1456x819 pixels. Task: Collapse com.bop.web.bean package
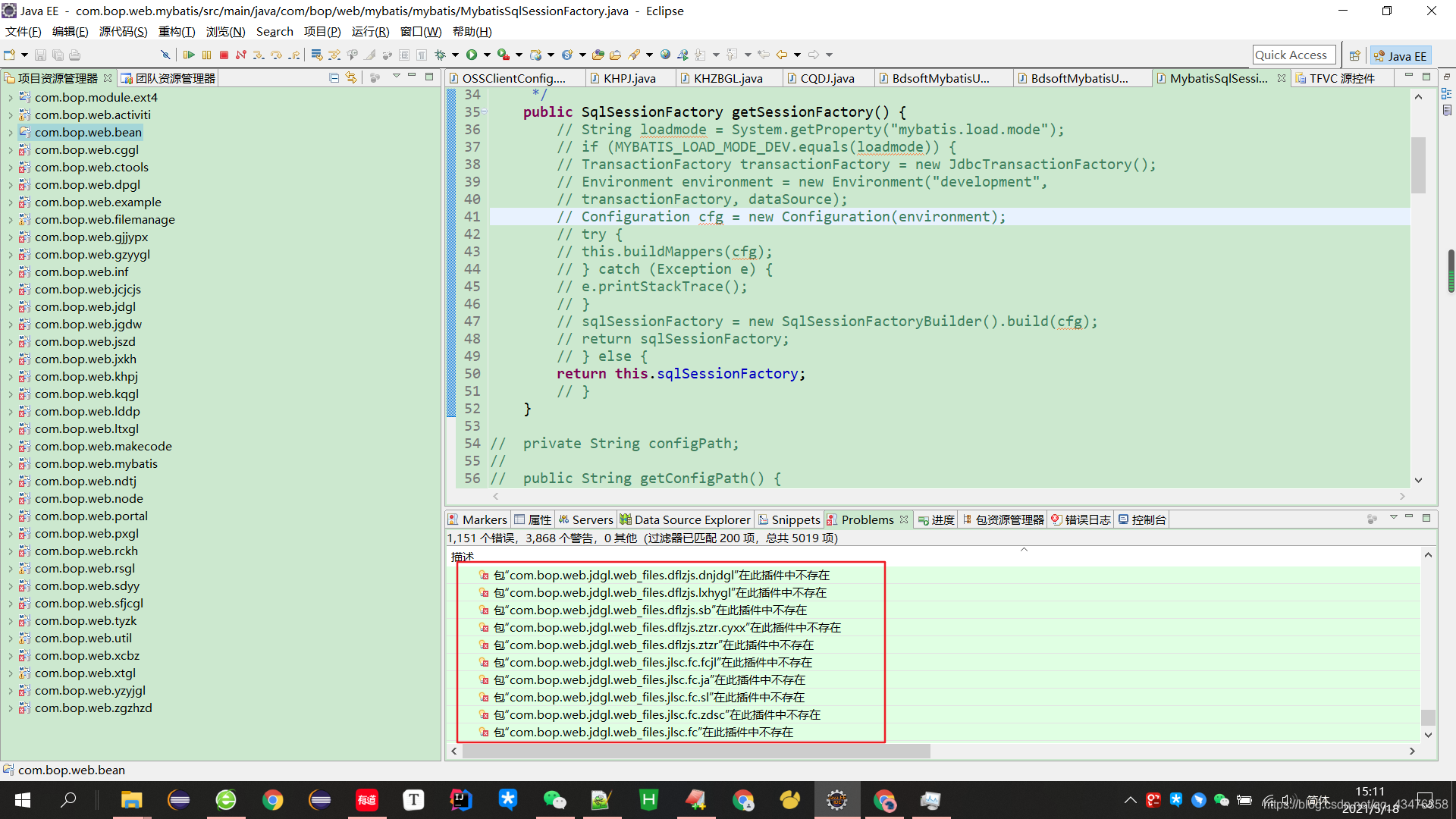click(11, 131)
